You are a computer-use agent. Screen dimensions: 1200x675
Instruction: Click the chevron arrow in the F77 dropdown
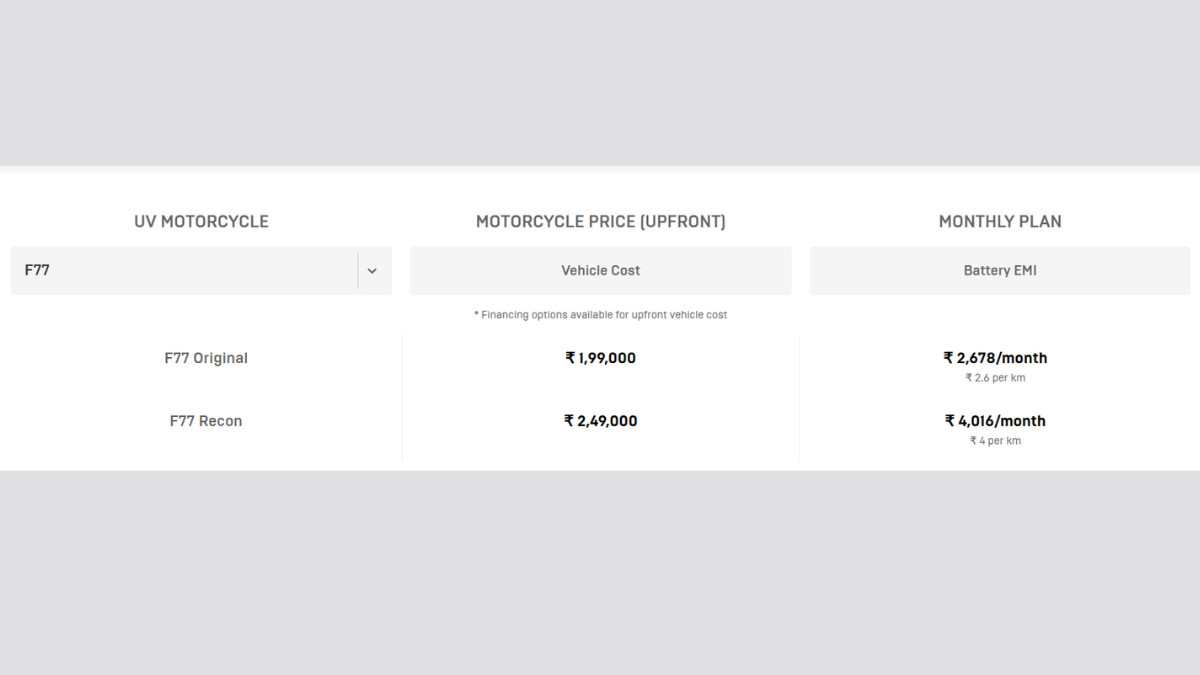click(372, 271)
